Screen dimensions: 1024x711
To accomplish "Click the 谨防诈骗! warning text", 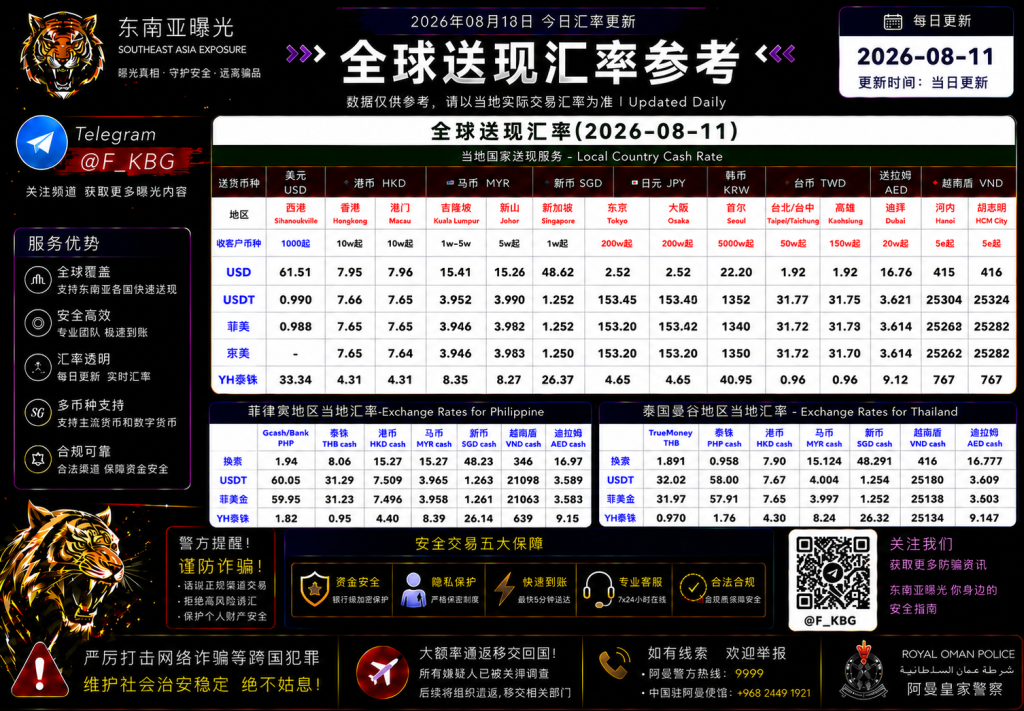I will tap(221, 566).
